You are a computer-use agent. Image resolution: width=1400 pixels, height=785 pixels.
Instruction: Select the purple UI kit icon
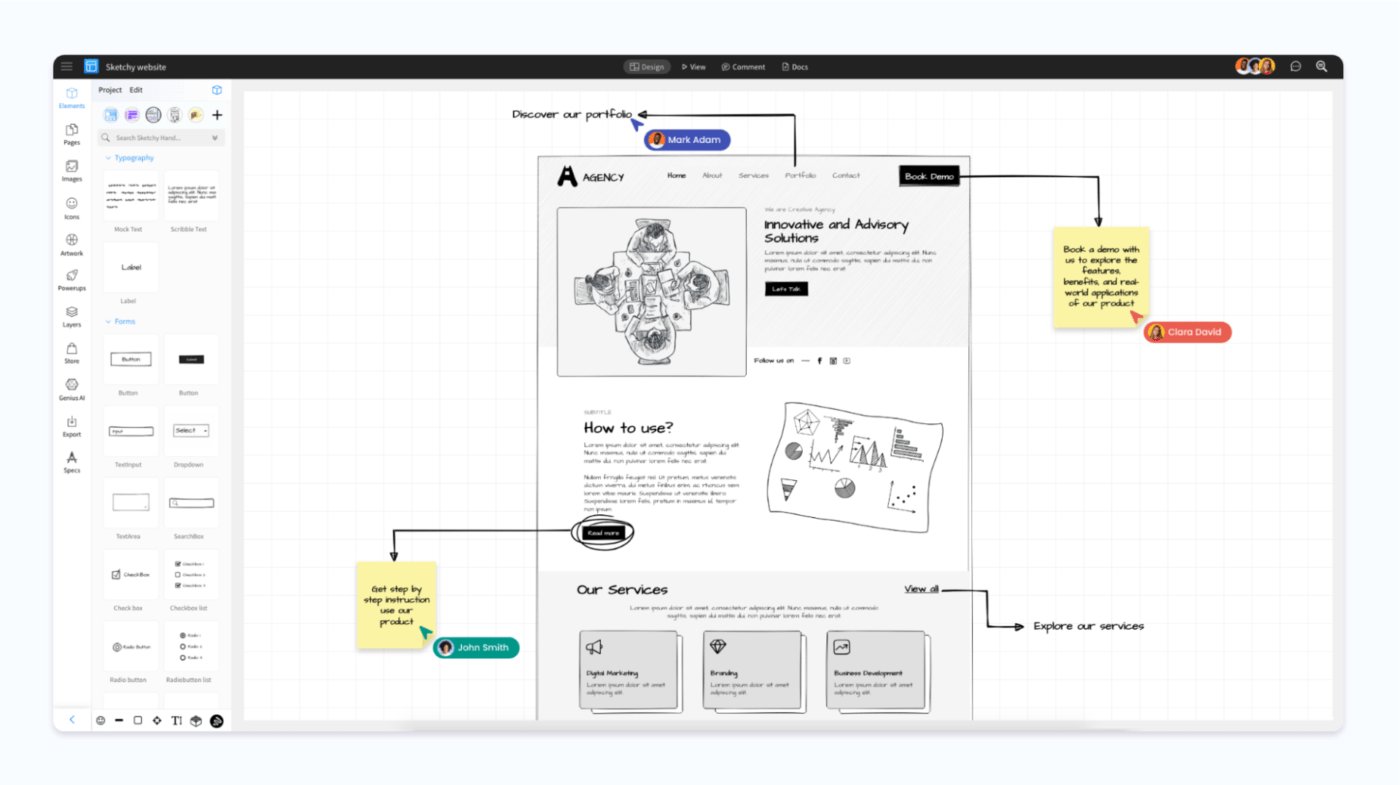click(132, 115)
